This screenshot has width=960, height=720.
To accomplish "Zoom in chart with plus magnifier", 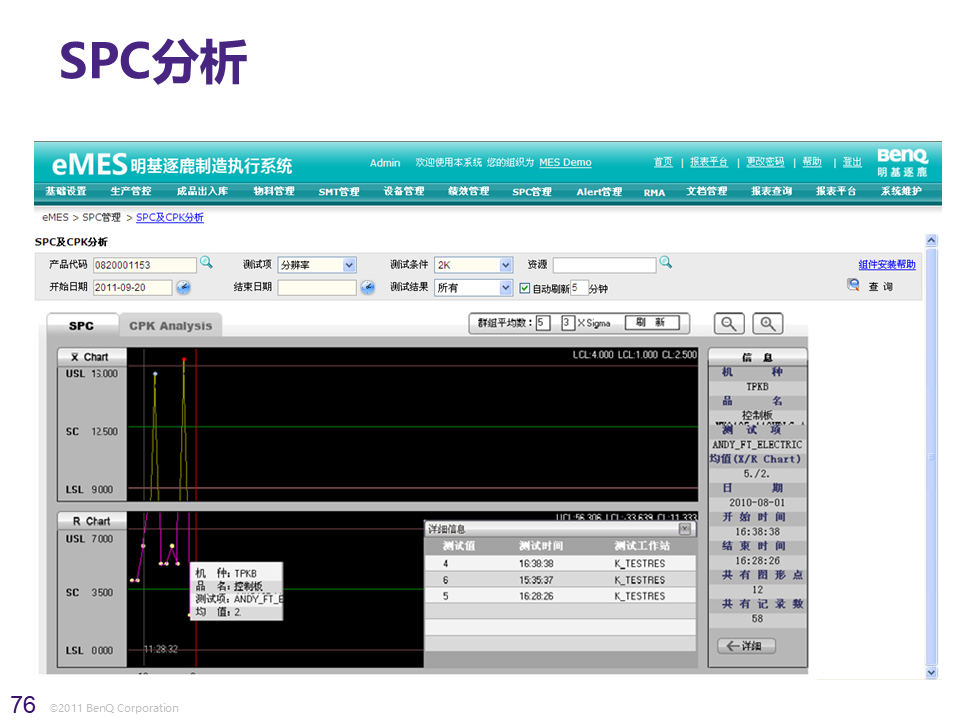I will coord(768,324).
